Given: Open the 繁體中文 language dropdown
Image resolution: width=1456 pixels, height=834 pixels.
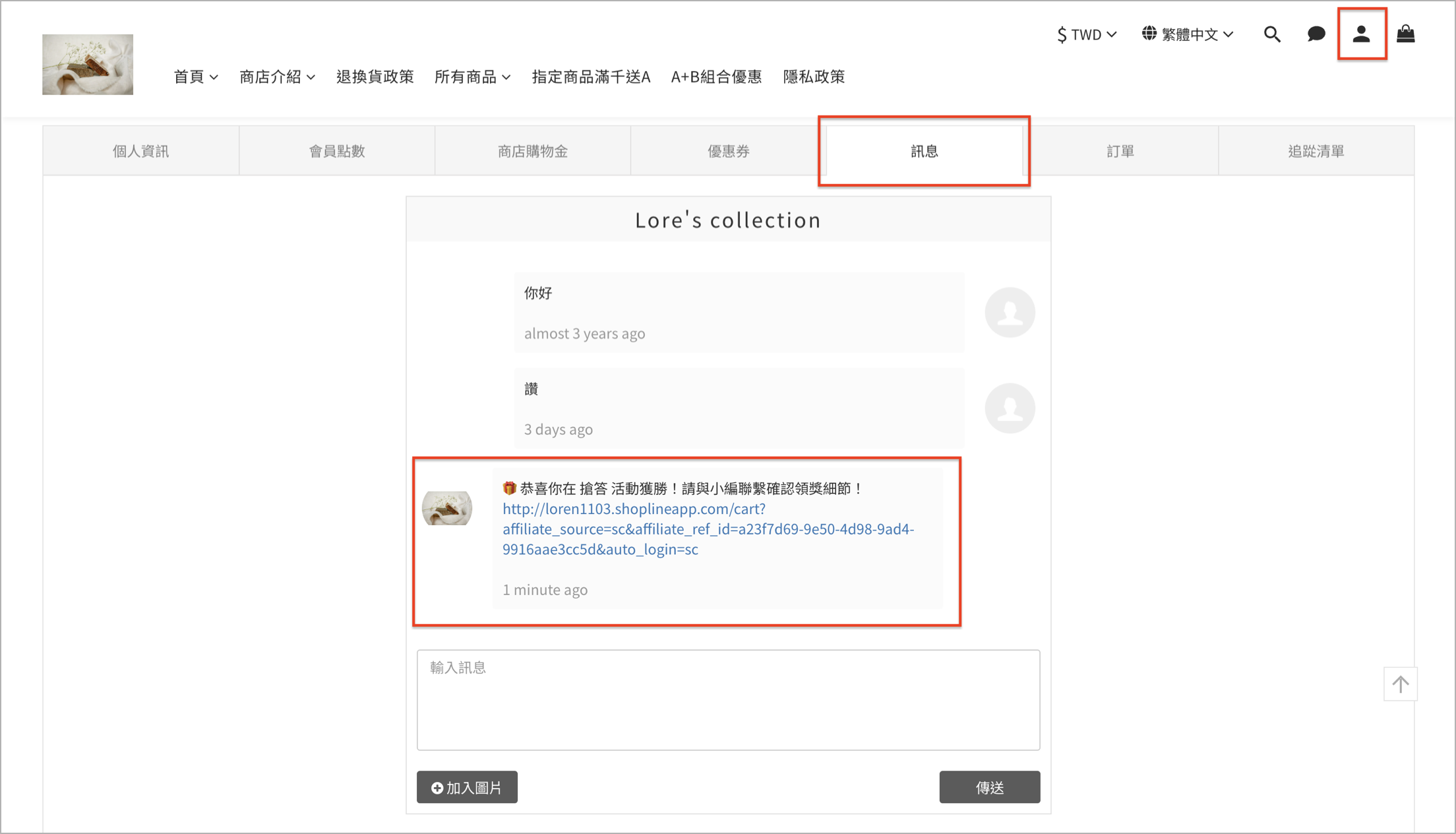Looking at the screenshot, I should (x=1188, y=34).
